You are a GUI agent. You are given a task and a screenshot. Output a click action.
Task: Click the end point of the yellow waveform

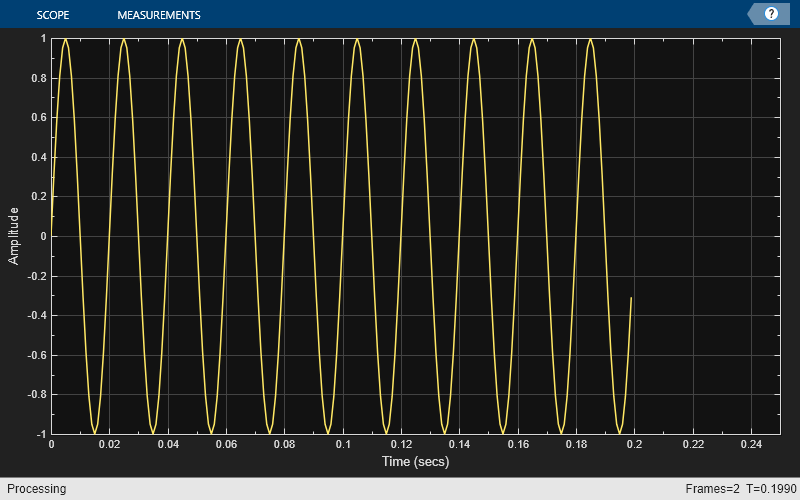(631, 298)
